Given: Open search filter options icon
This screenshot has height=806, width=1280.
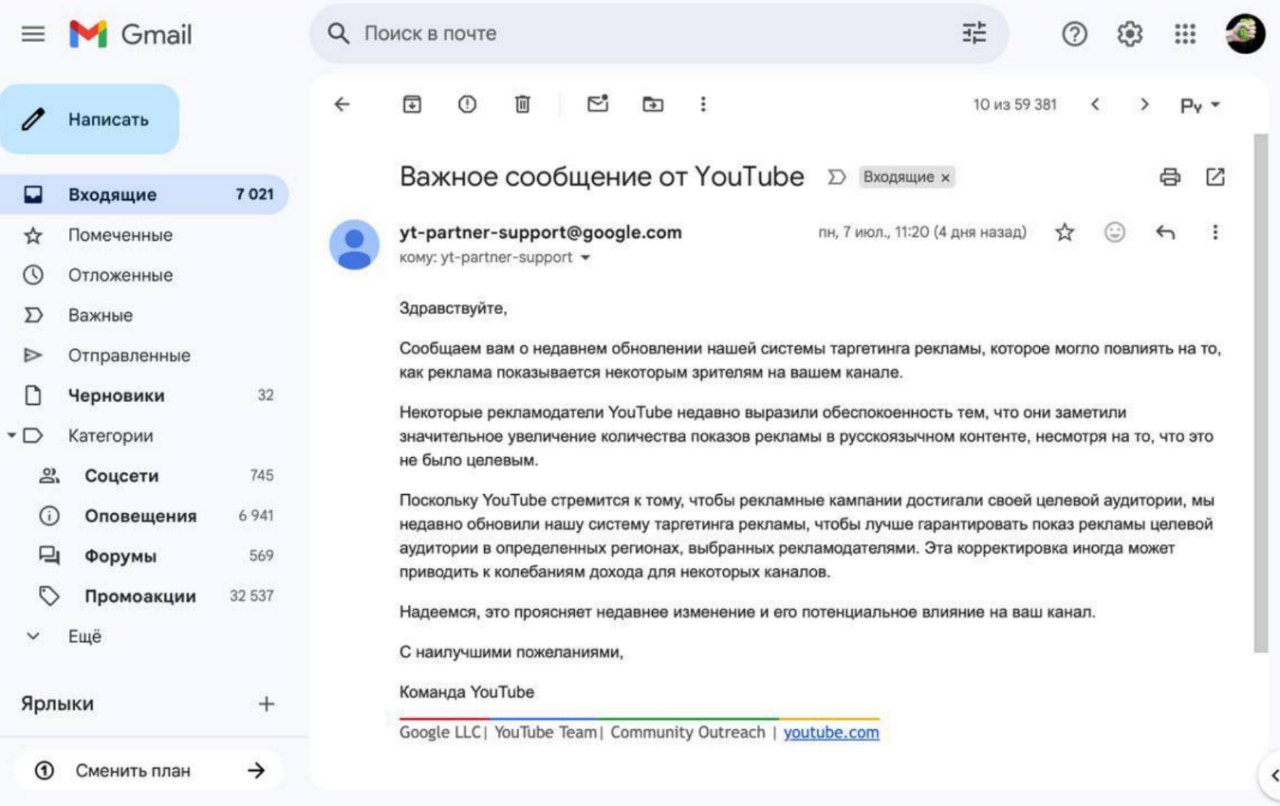Looking at the screenshot, I should coord(974,34).
